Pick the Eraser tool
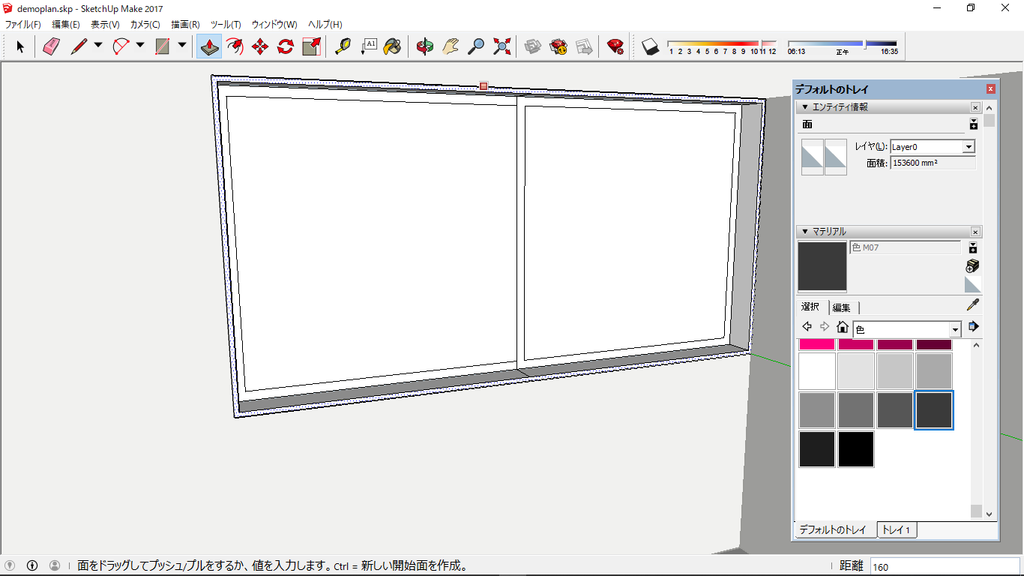Image resolution: width=1024 pixels, height=576 pixels. click(52, 46)
